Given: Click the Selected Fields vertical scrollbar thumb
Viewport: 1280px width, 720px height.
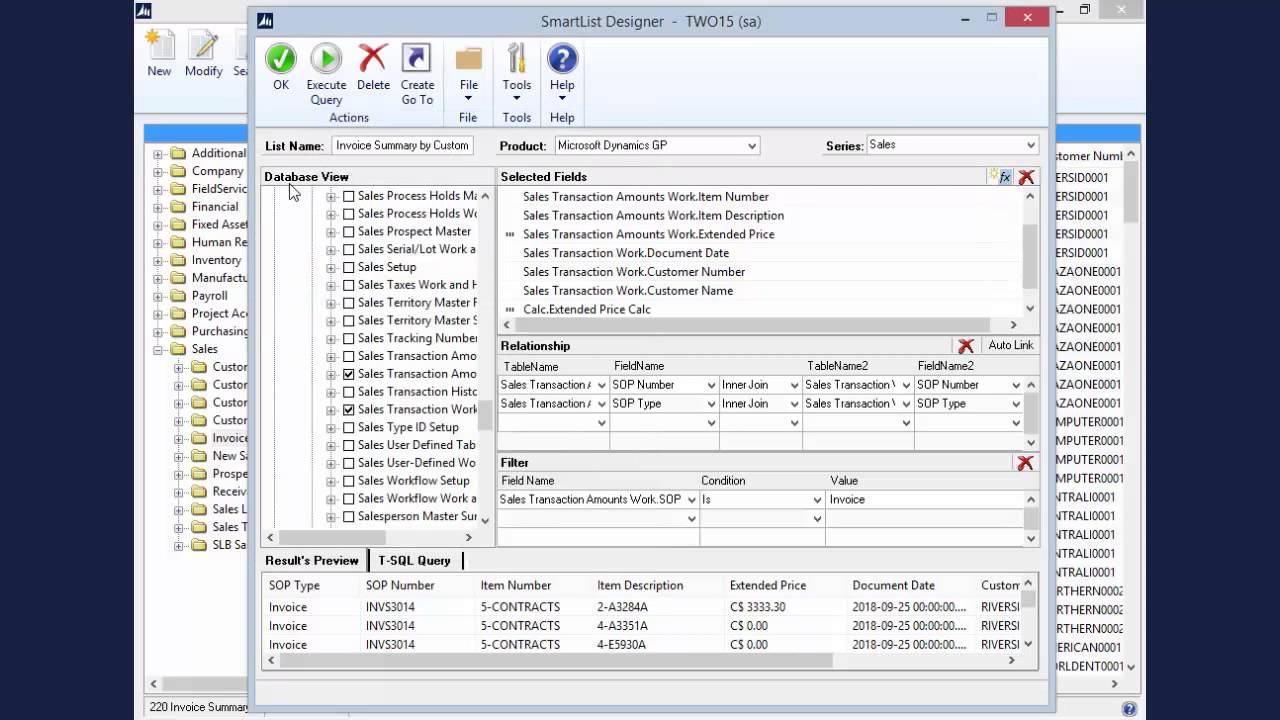Looking at the screenshot, I should click(1030, 256).
